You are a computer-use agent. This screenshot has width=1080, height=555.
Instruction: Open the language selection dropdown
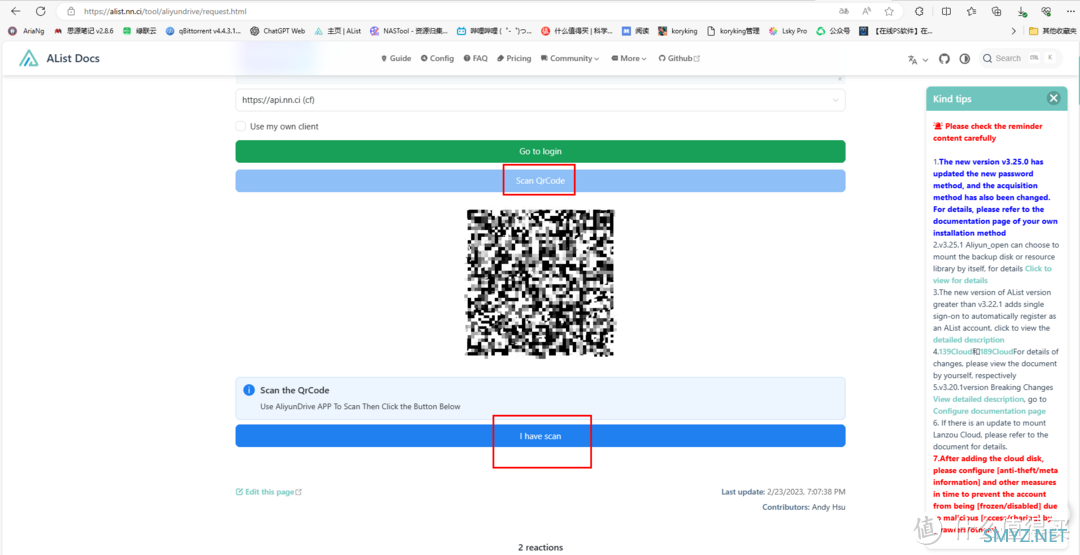tap(916, 58)
